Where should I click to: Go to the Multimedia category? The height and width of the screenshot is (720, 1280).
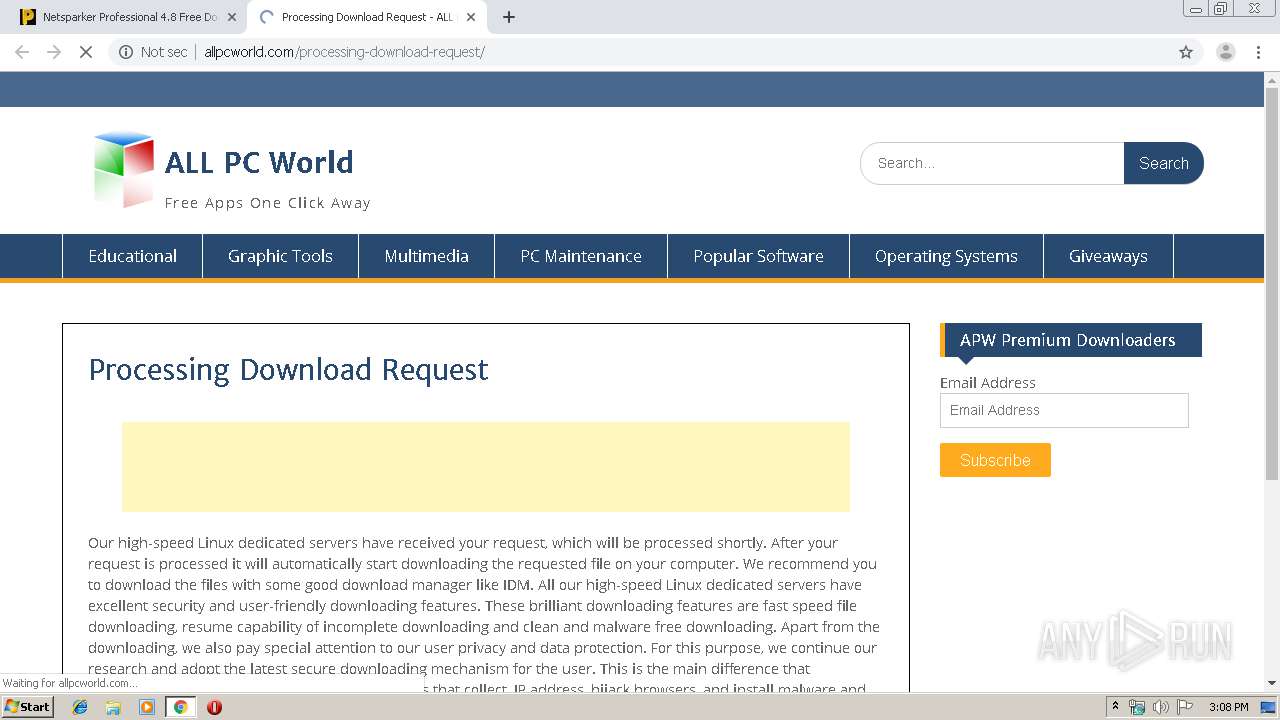[x=426, y=256]
